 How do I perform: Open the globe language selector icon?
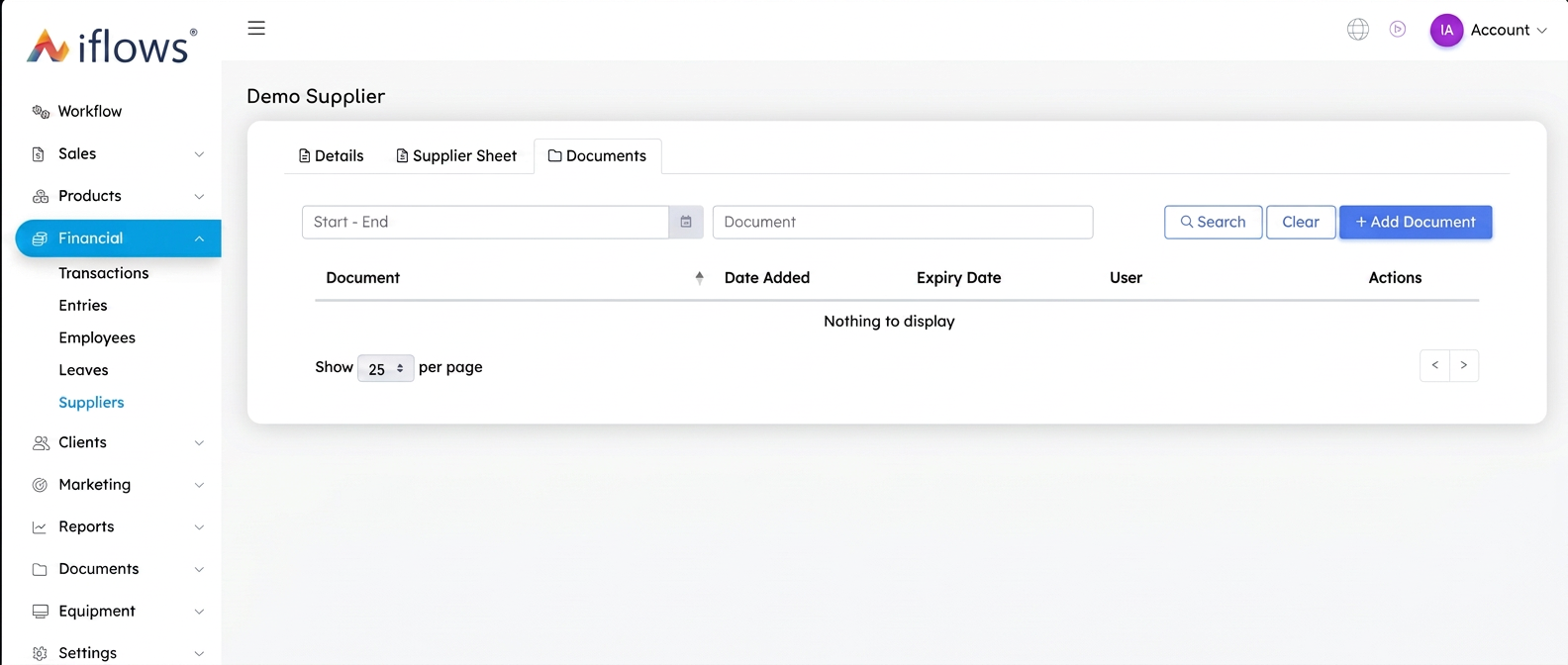(1358, 30)
